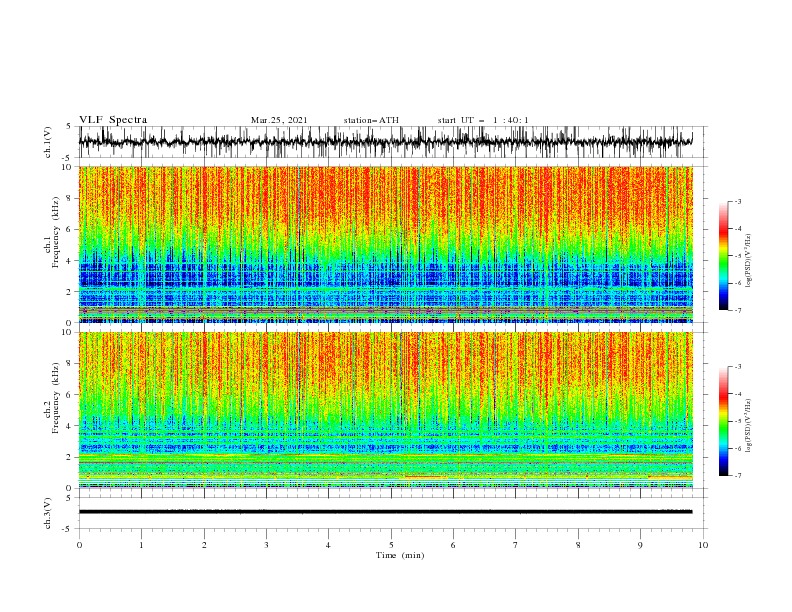Click the 'ch.1(V)' axis label
792x612 pixels.
(x=48, y=142)
